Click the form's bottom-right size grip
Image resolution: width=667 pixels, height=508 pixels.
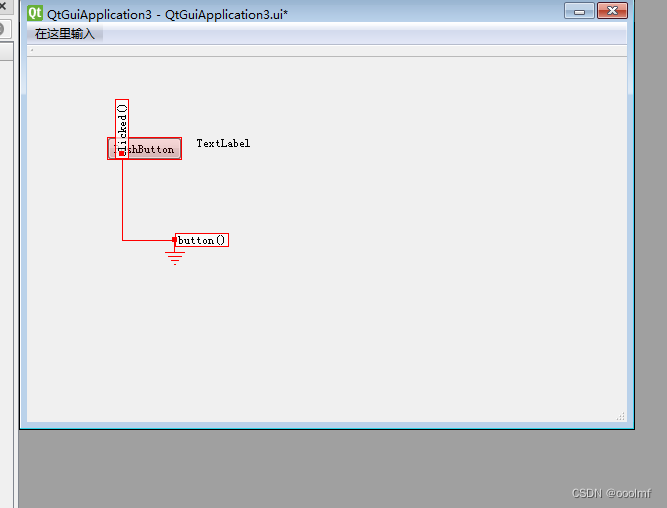621,416
